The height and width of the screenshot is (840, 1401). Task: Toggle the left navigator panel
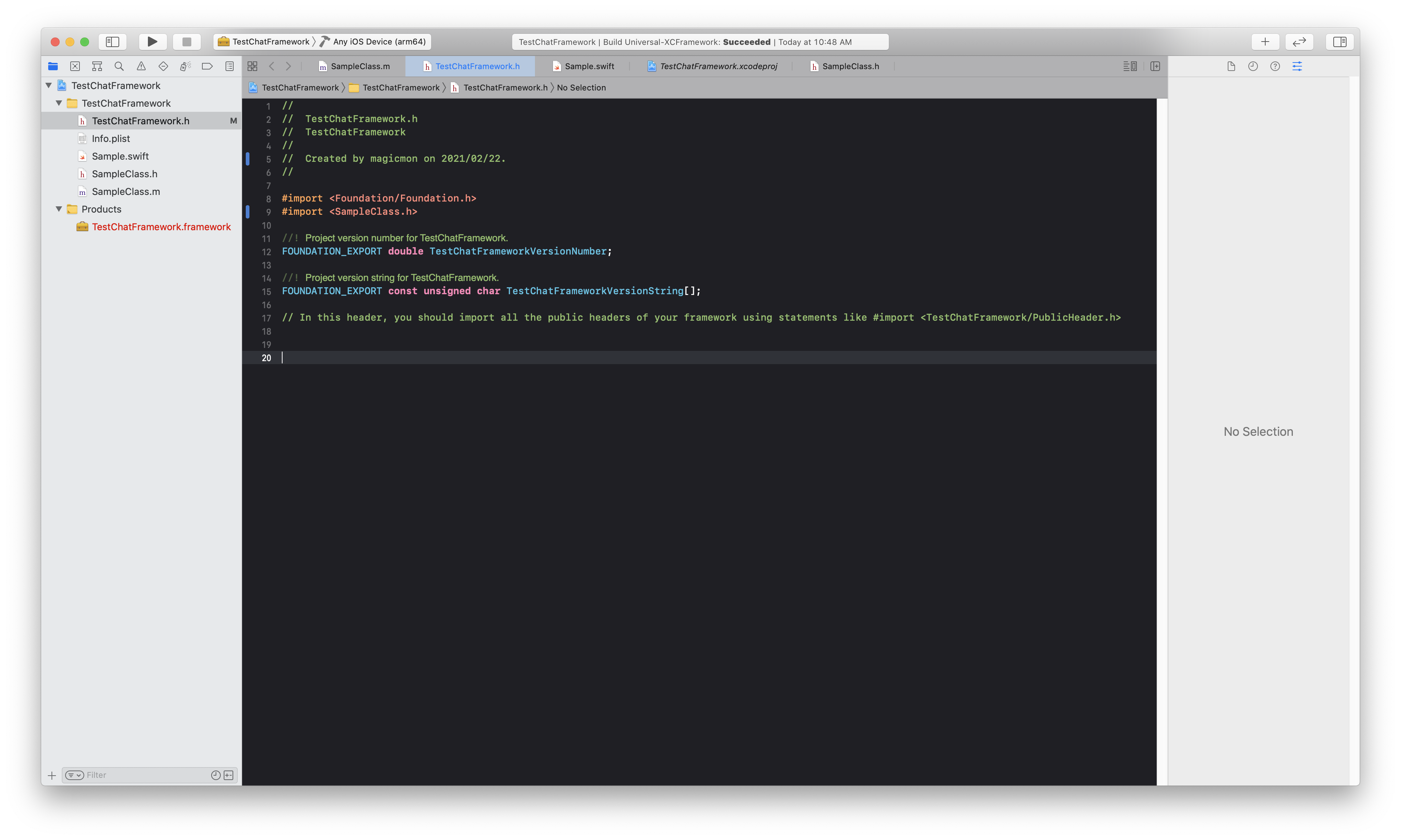[113, 41]
